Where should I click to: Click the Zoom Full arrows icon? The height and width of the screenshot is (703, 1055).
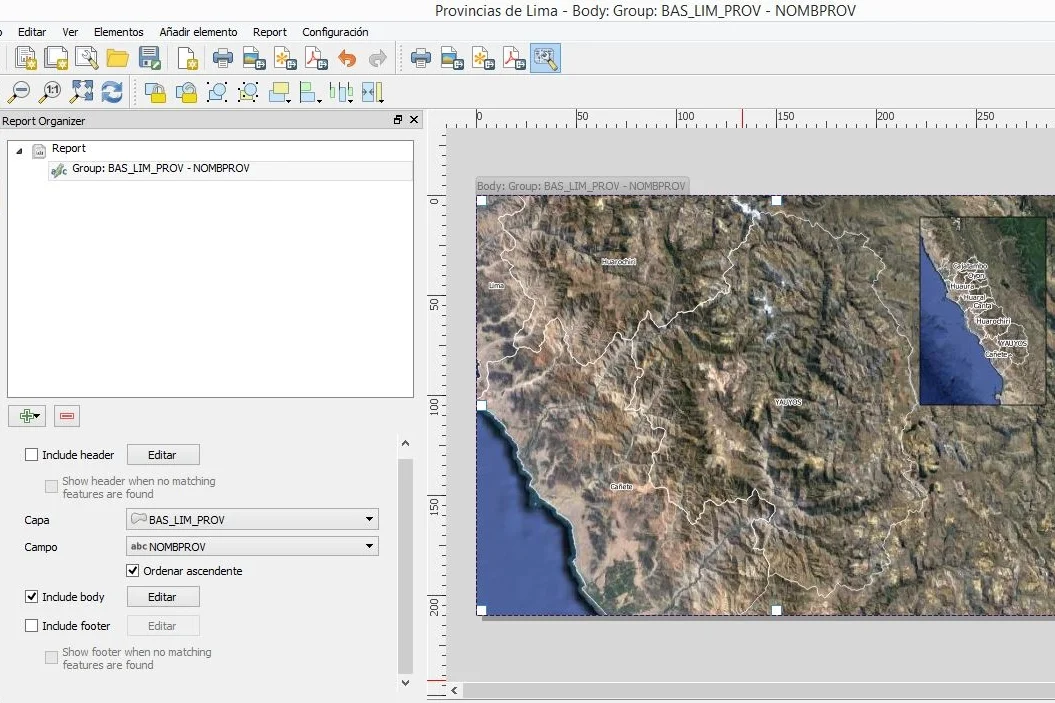coord(81,92)
